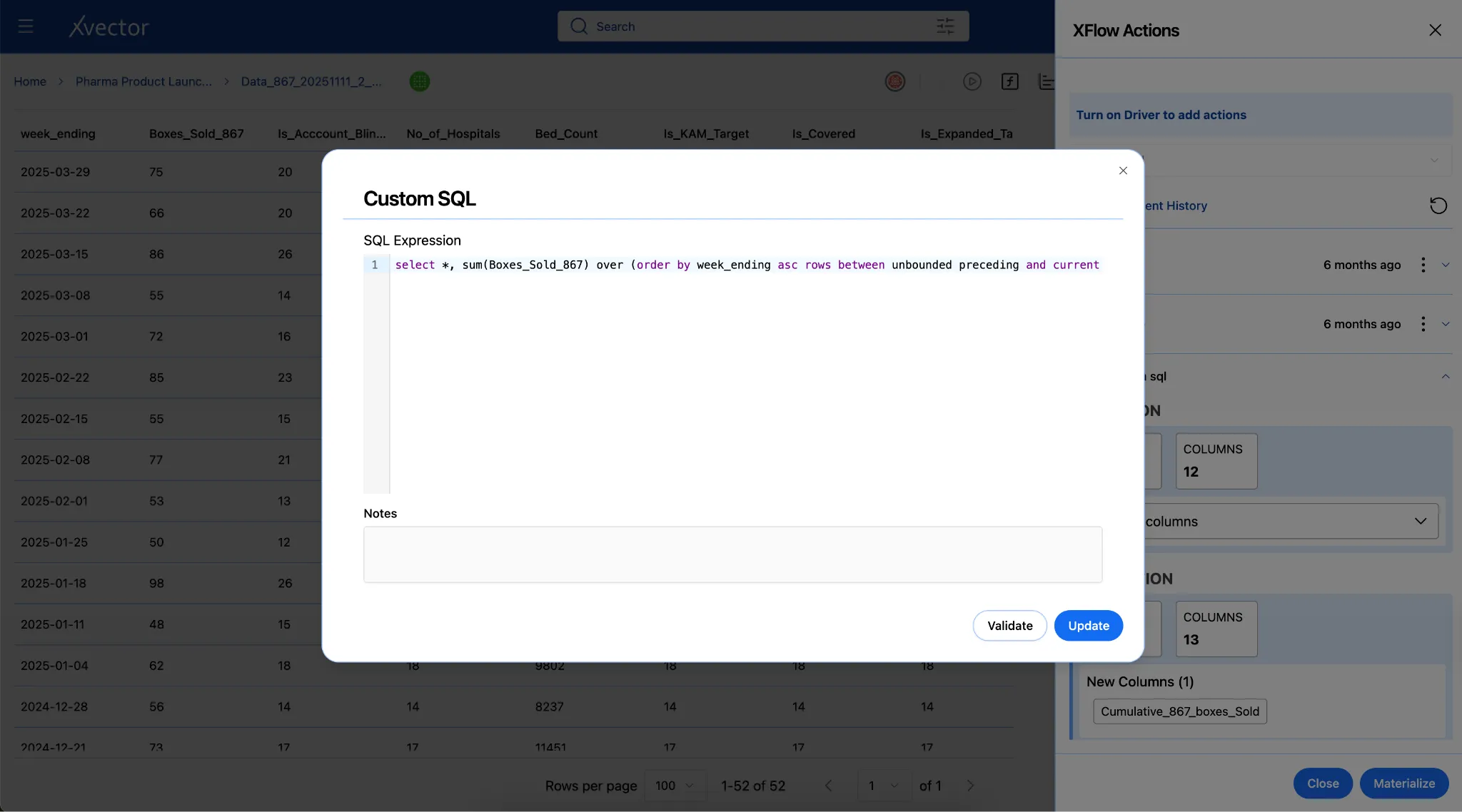Click the Bed_Count column header
This screenshot has width=1462, height=812.
coord(566,133)
